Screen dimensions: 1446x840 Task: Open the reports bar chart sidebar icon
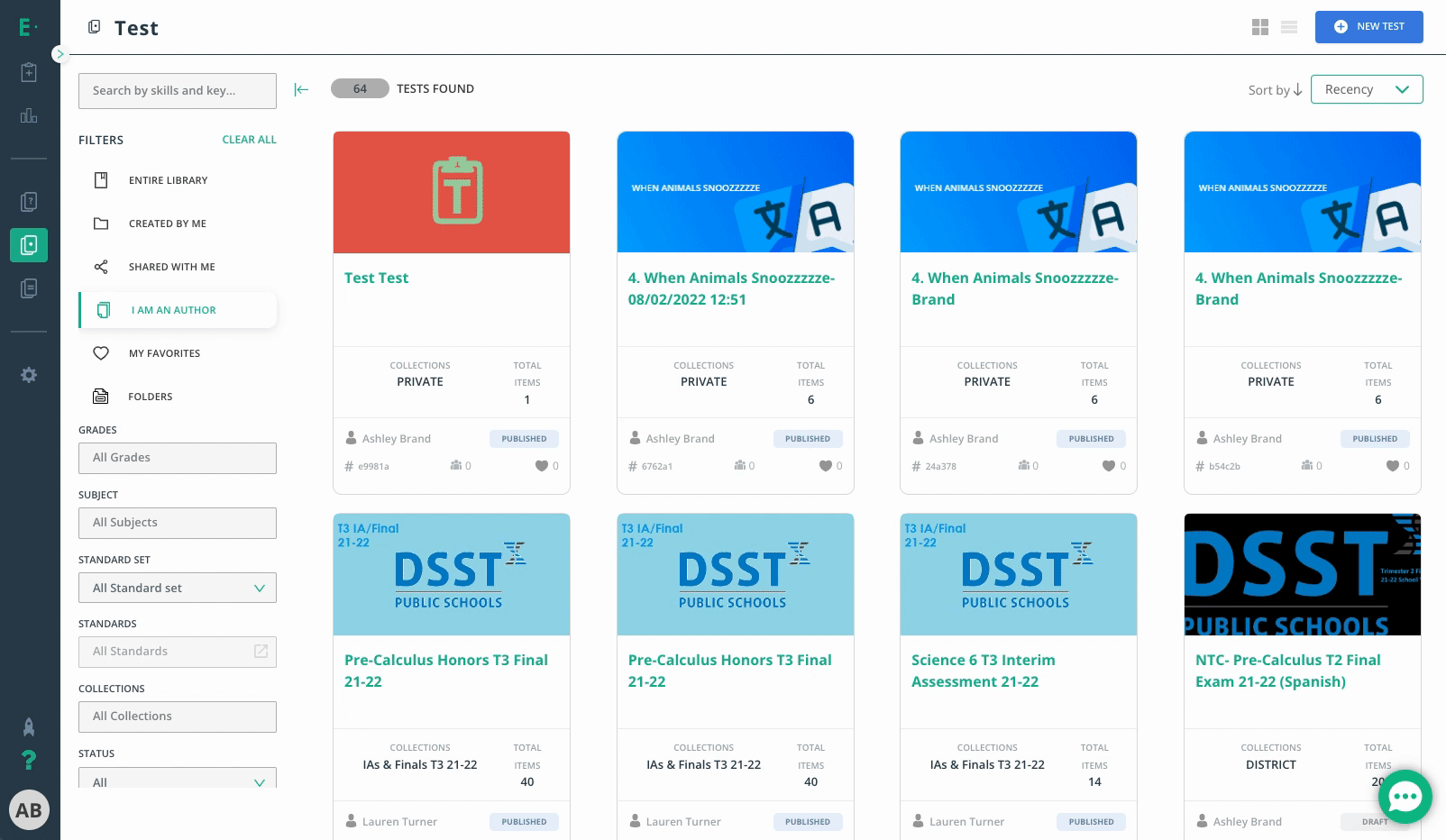click(29, 115)
